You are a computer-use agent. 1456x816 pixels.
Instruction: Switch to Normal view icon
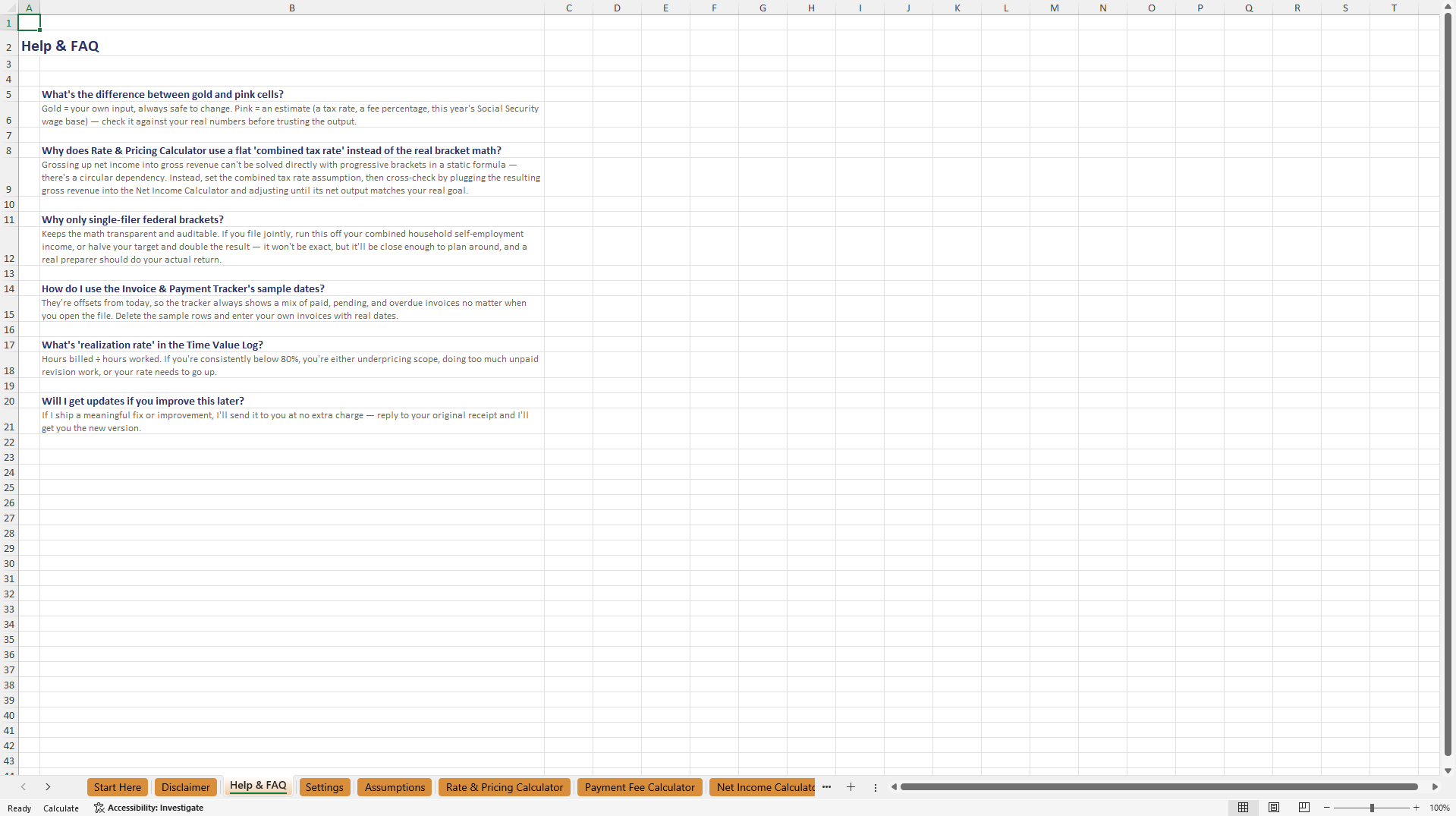[x=1243, y=808]
